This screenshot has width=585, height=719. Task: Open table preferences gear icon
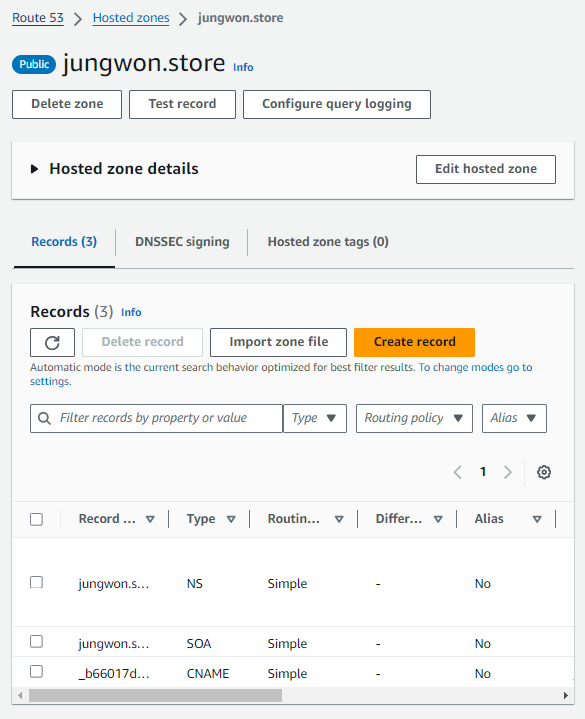tap(544, 472)
